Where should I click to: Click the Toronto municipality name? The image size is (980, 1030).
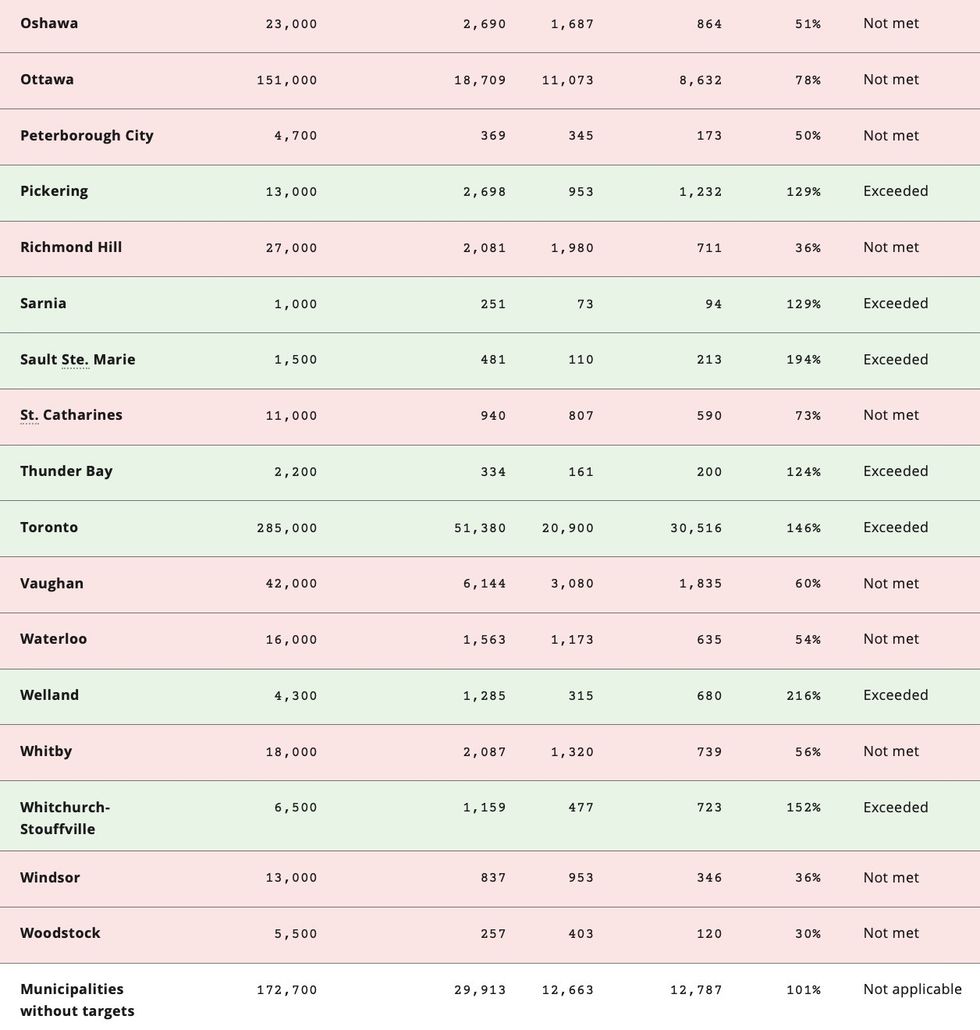click(x=49, y=527)
